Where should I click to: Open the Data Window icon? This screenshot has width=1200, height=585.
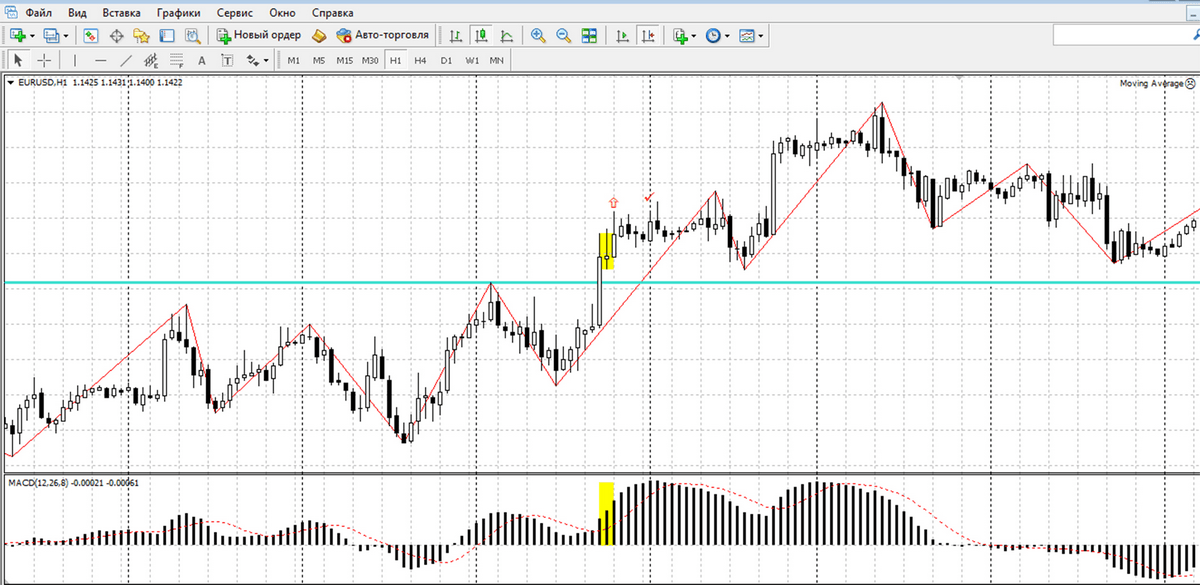(116, 35)
